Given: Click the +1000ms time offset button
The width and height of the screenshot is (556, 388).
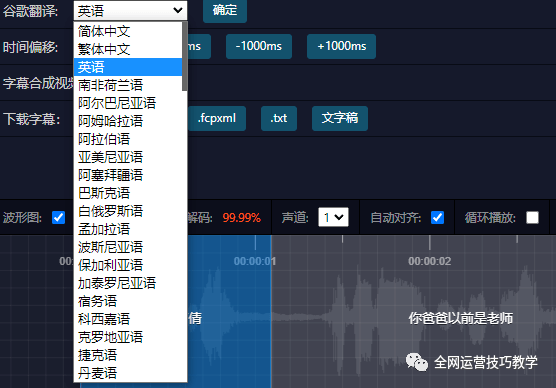Looking at the screenshot, I should pyautogui.click(x=341, y=46).
